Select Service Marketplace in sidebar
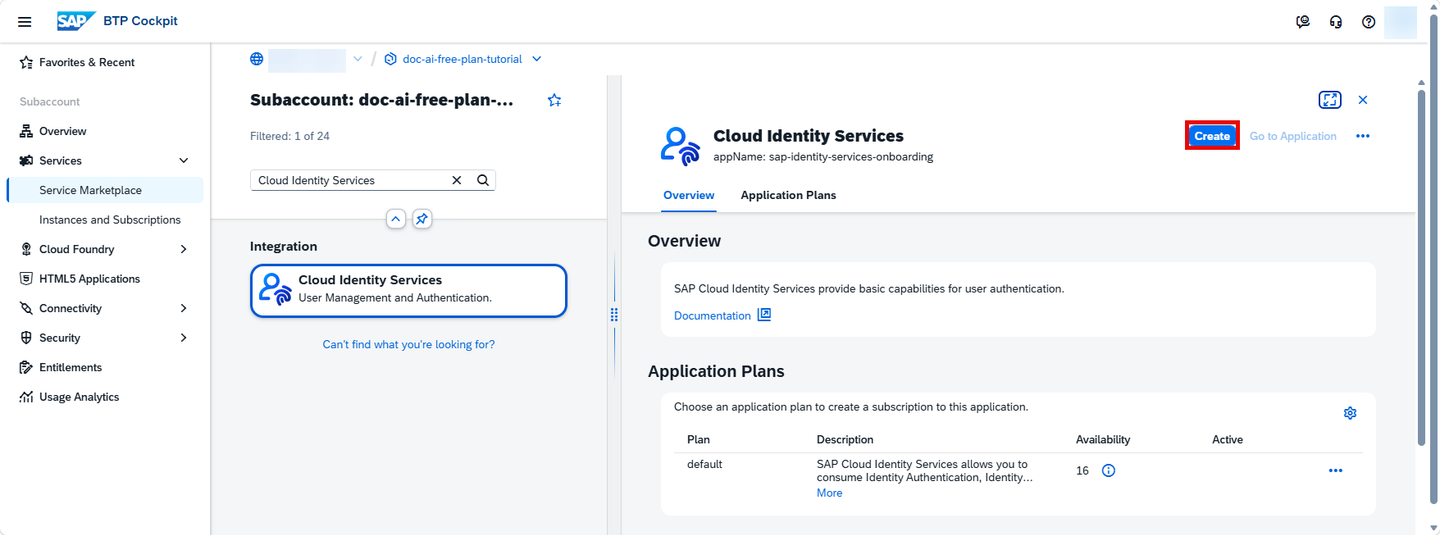The width and height of the screenshot is (1440, 535). pos(105,190)
